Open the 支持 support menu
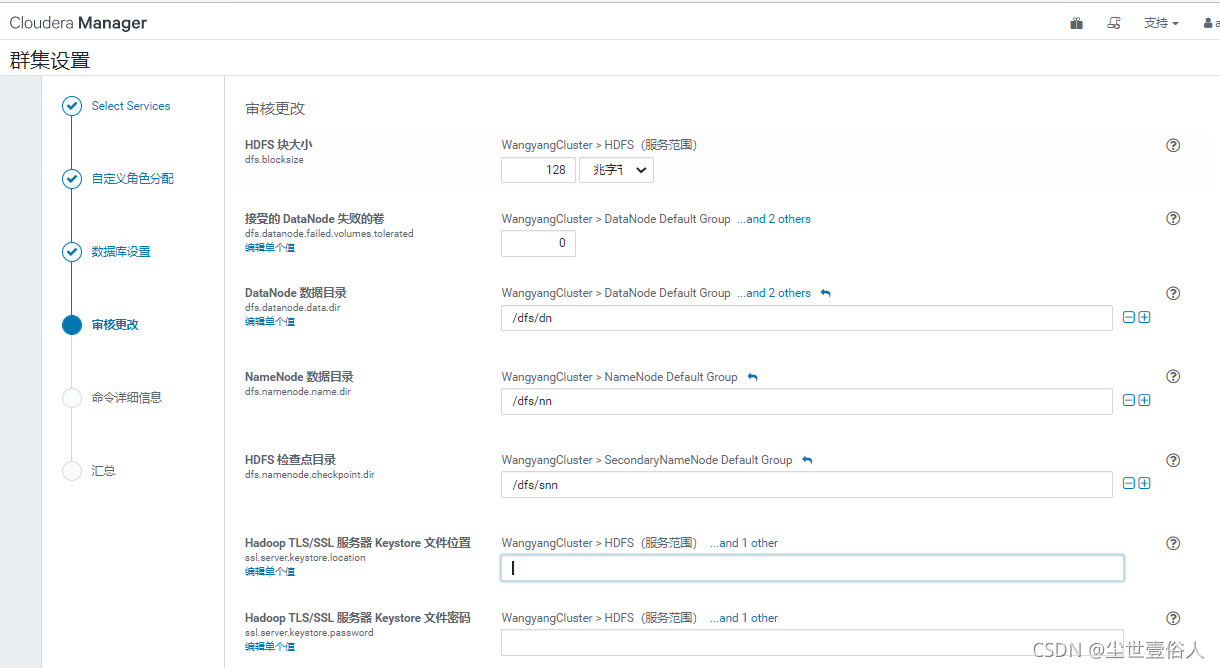The width and height of the screenshot is (1220, 668). [x=1161, y=23]
